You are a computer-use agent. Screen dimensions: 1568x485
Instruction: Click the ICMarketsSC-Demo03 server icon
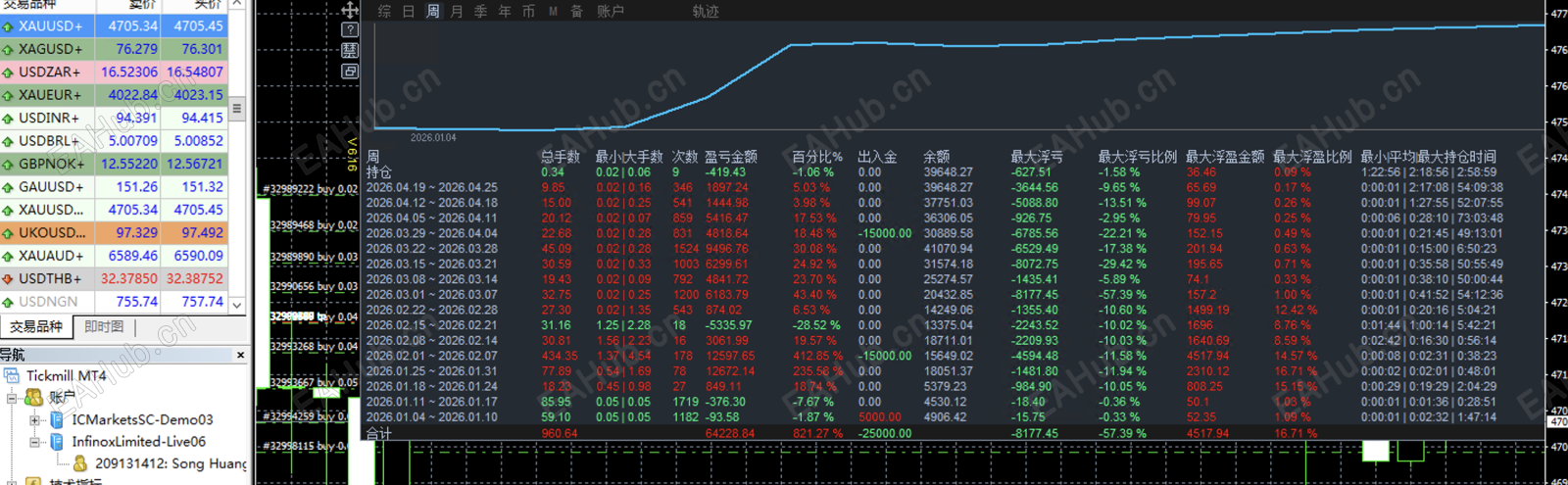pos(57,419)
